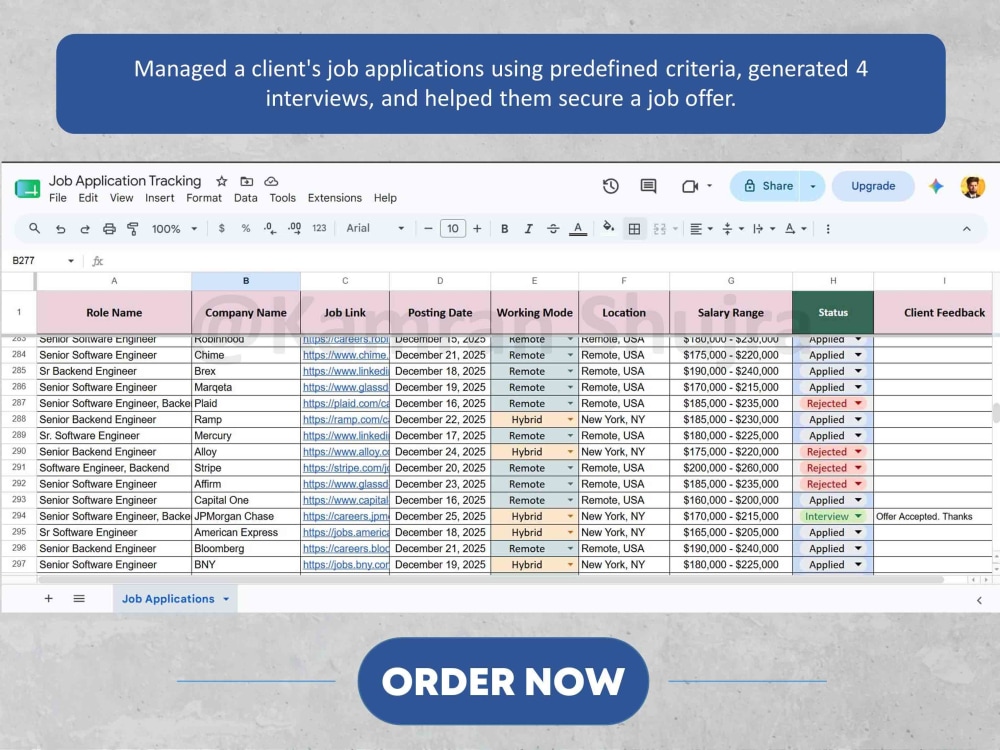This screenshot has height=750, width=1000.
Task: Click the Status header cell
Action: tap(833, 312)
